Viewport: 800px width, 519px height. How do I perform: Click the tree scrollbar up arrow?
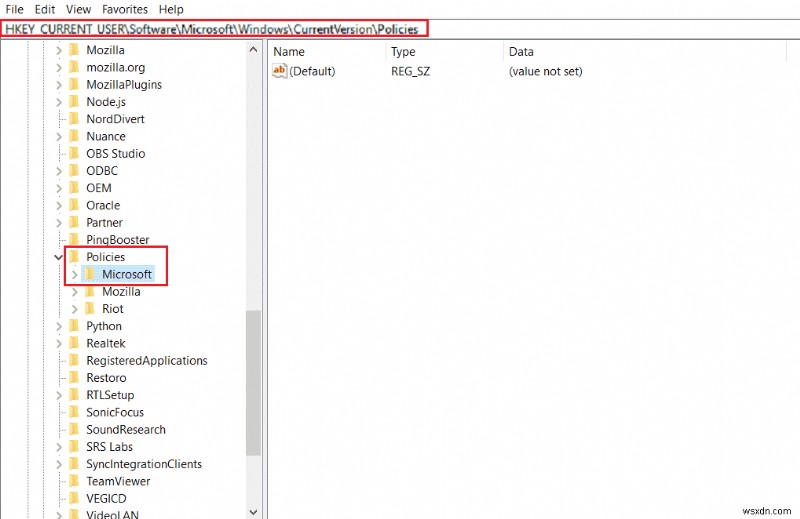point(254,50)
